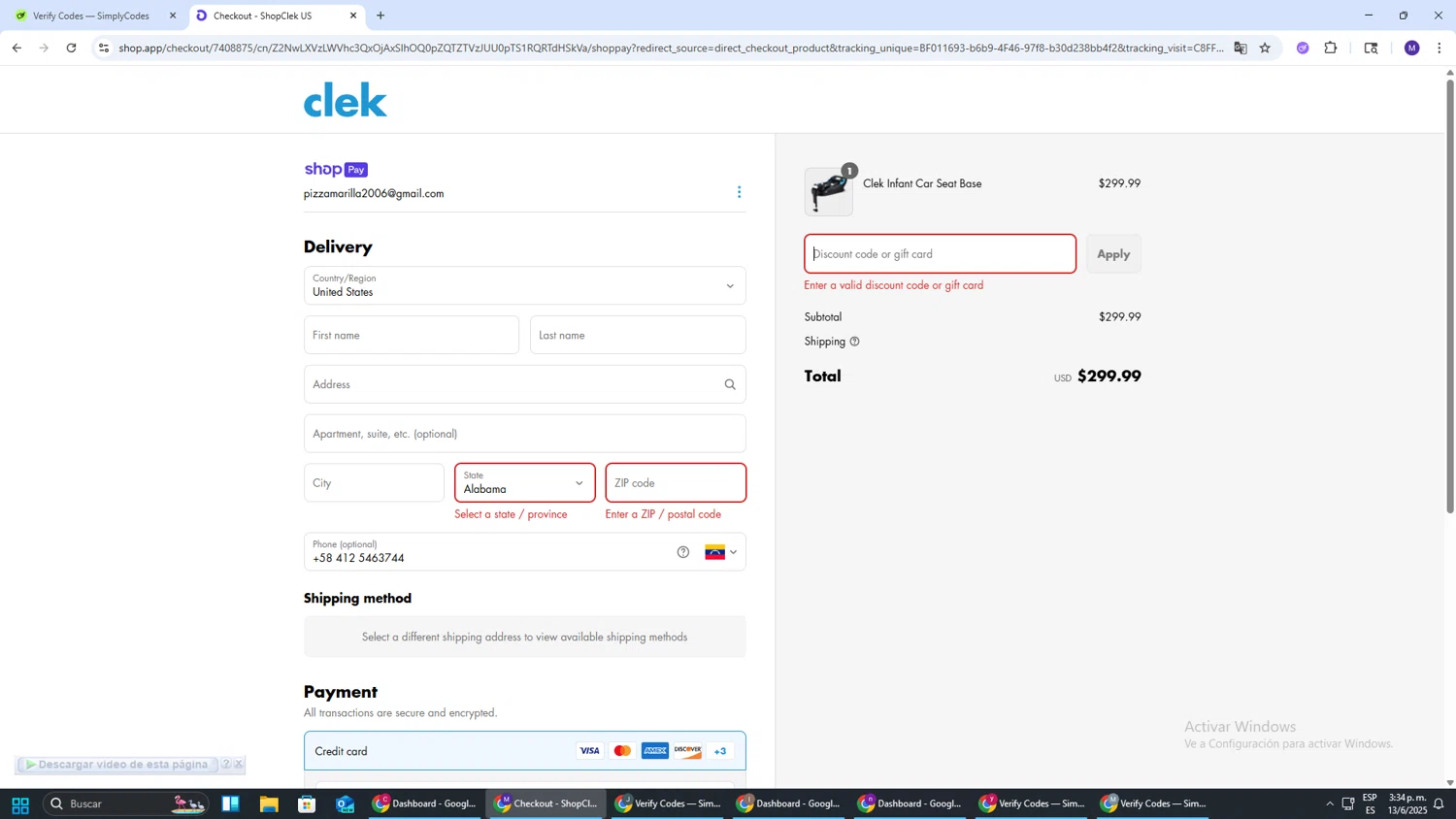
Task: Close the Checkout ShopClek tab
Action: pyautogui.click(x=353, y=16)
